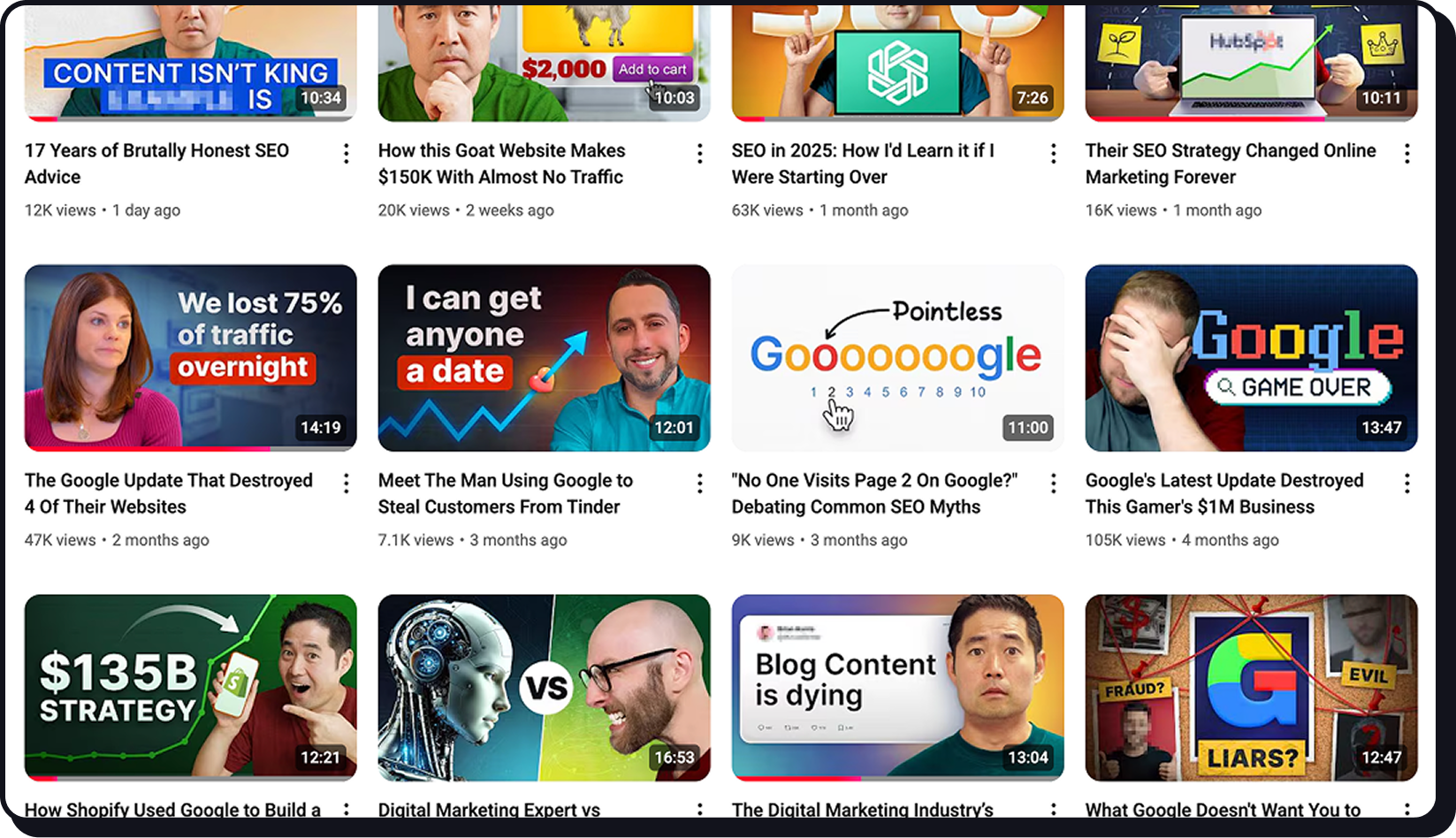Open title 'Google's Latest Update Destroyed This Gamer's $1M Business'
The image size is (1456, 838).
tap(1224, 493)
